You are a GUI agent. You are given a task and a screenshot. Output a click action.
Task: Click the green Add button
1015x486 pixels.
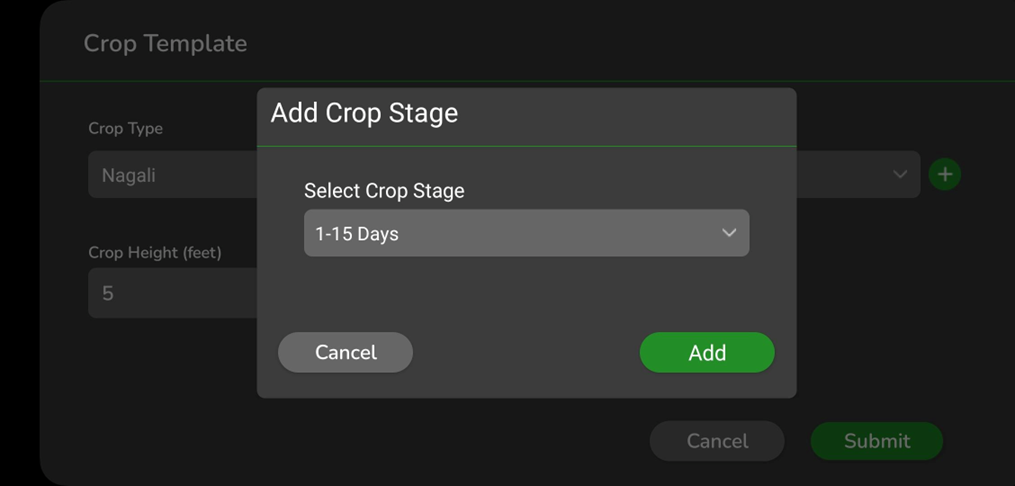pyautogui.click(x=707, y=353)
